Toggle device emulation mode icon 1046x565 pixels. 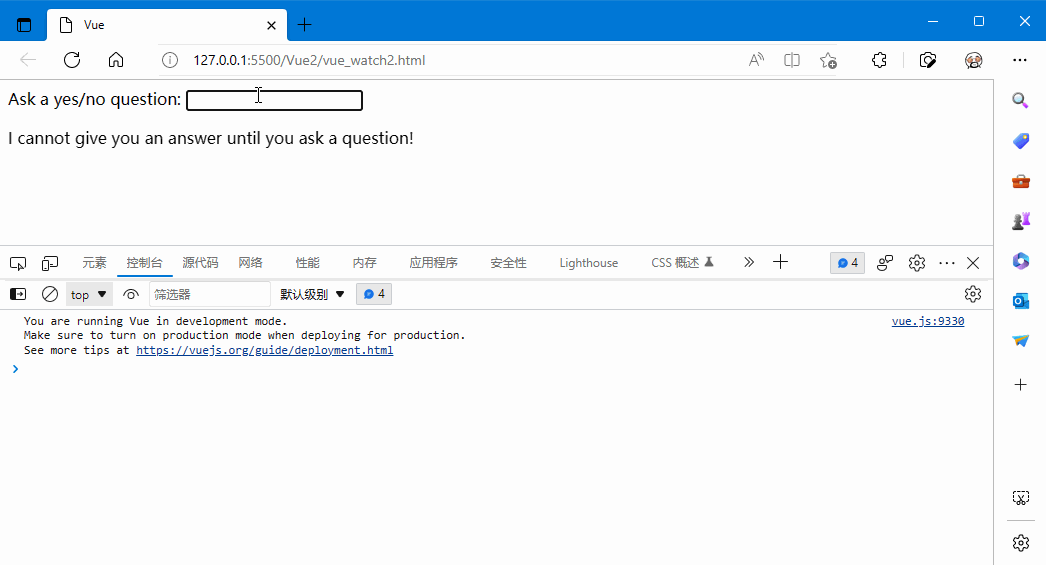point(50,263)
